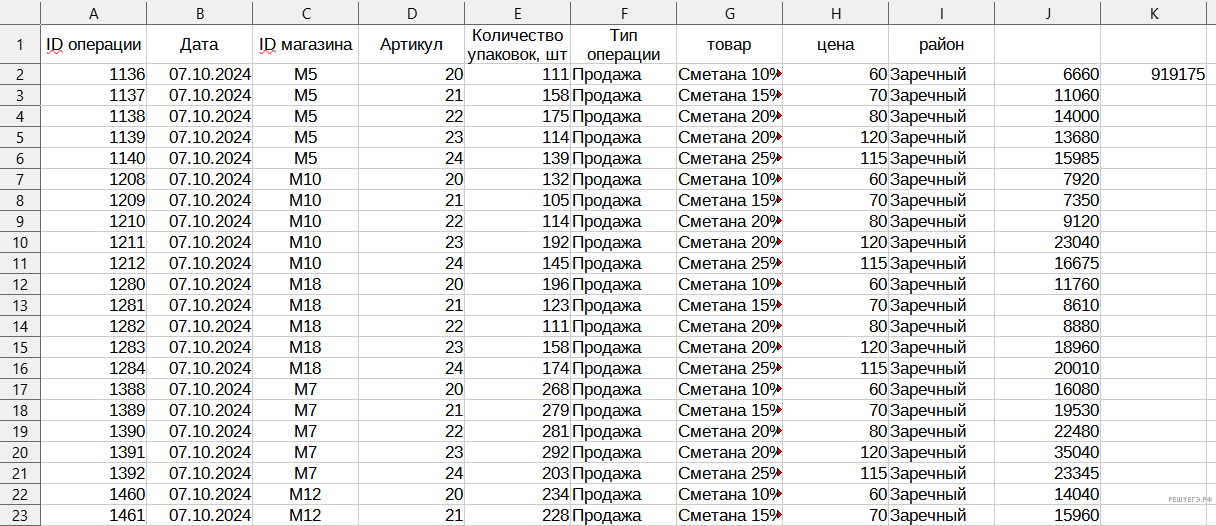Select the 'Количество упаковок, шт' header cell
The image size is (1216, 526).
tap(517, 45)
